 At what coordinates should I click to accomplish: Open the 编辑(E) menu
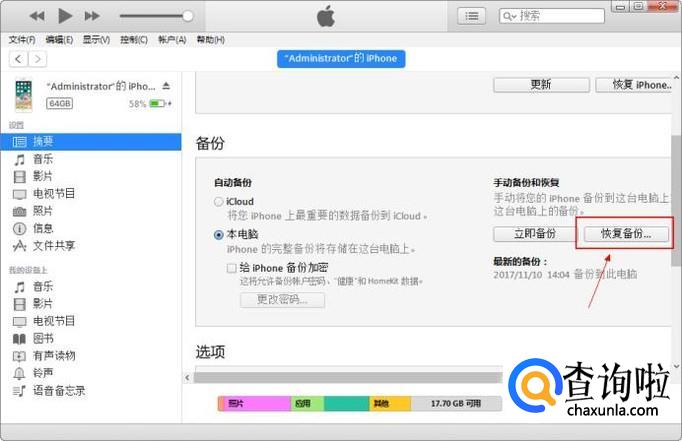(59, 40)
